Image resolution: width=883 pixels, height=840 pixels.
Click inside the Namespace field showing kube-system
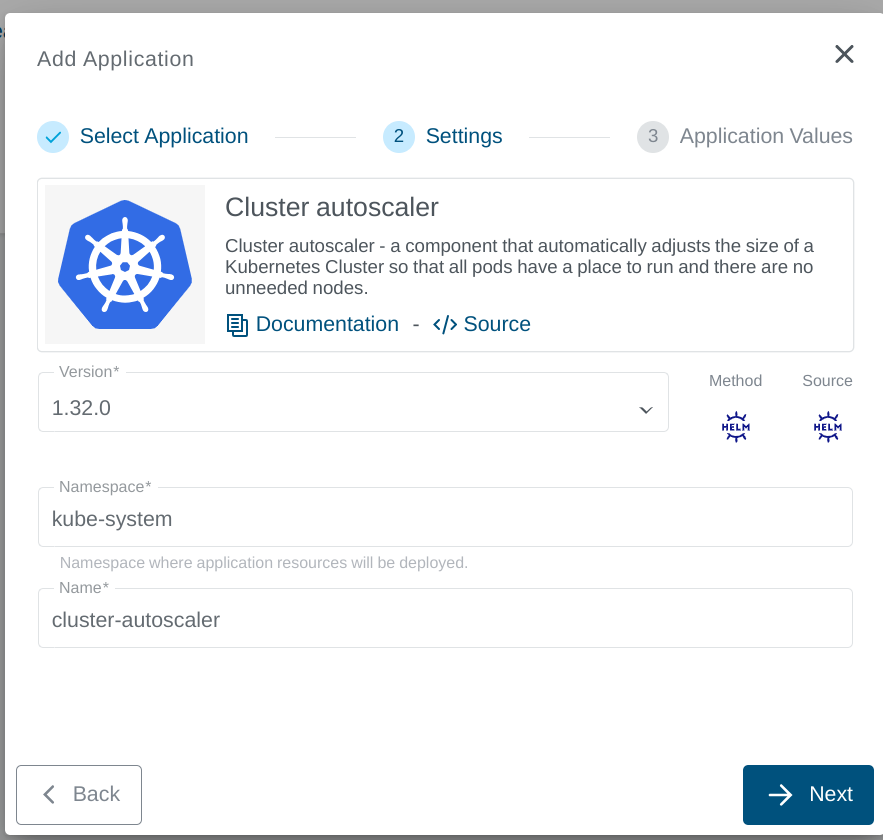pyautogui.click(x=445, y=517)
